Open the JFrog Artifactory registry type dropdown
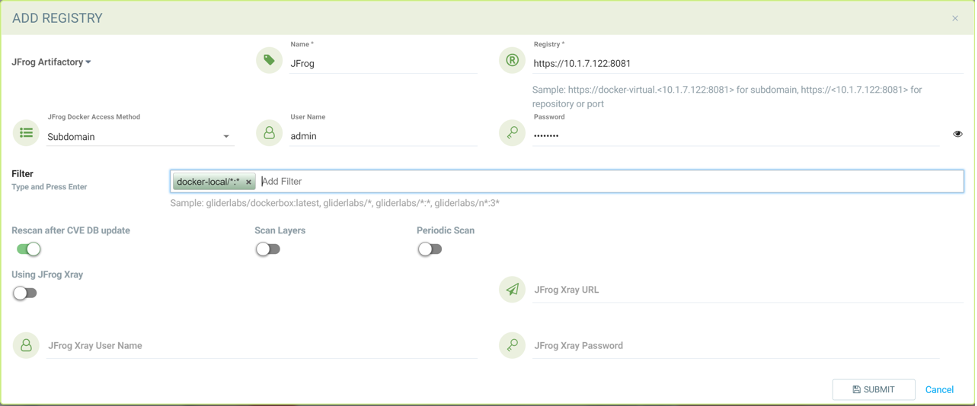This screenshot has height=406, width=977. pos(52,62)
